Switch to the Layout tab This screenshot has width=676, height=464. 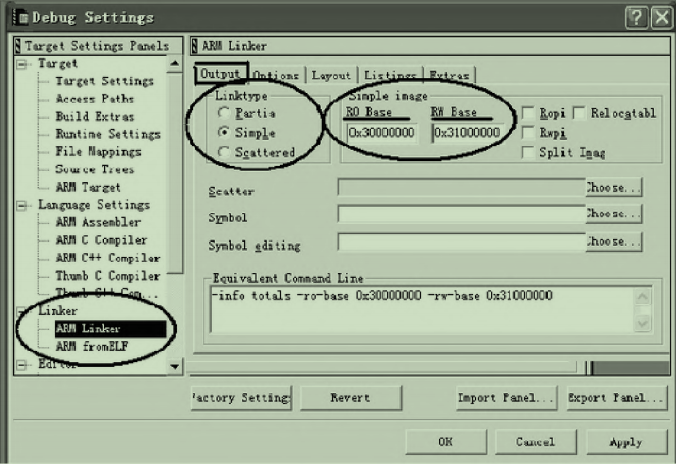[x=331, y=75]
